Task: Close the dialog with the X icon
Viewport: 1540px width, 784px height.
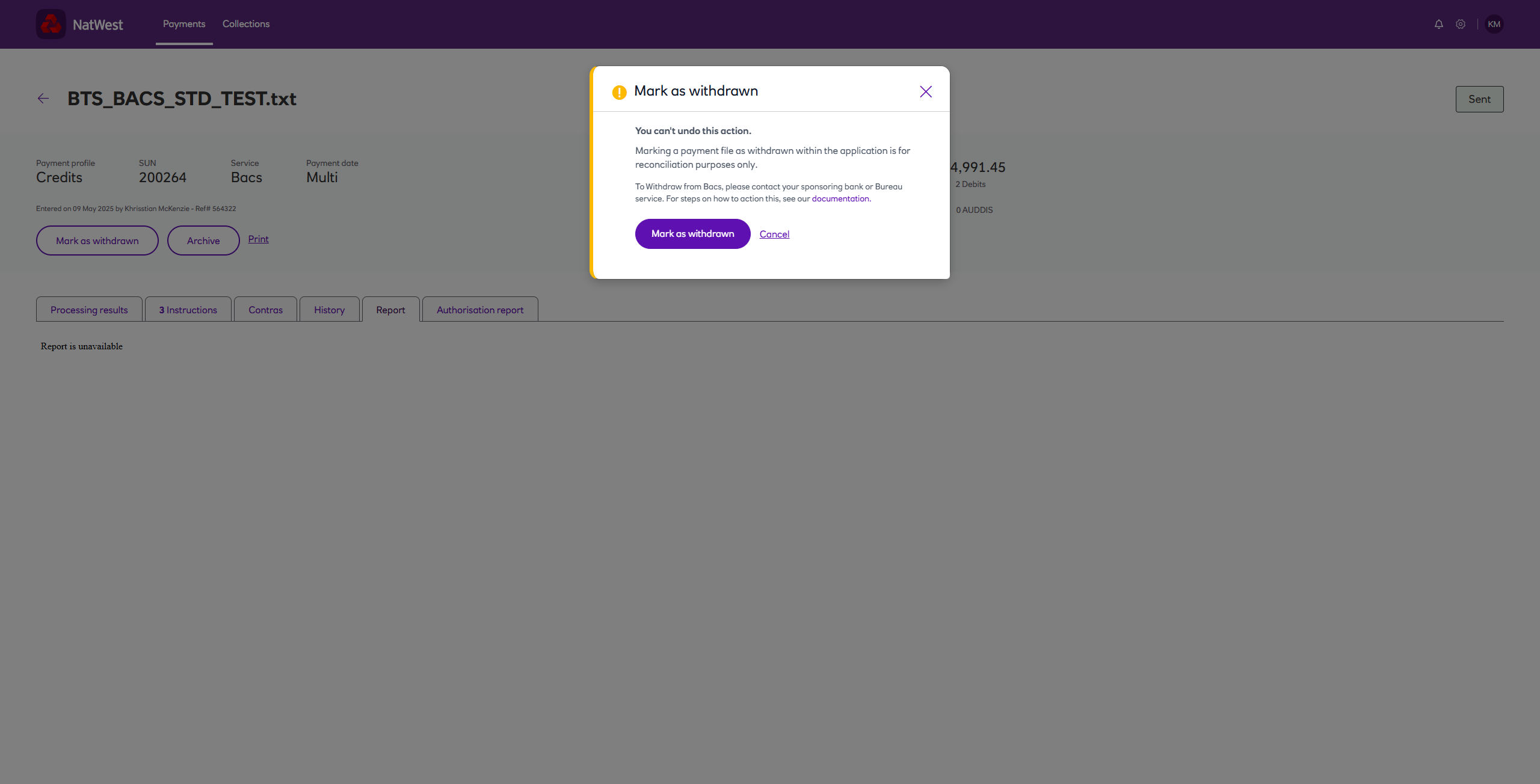Action: point(926,91)
